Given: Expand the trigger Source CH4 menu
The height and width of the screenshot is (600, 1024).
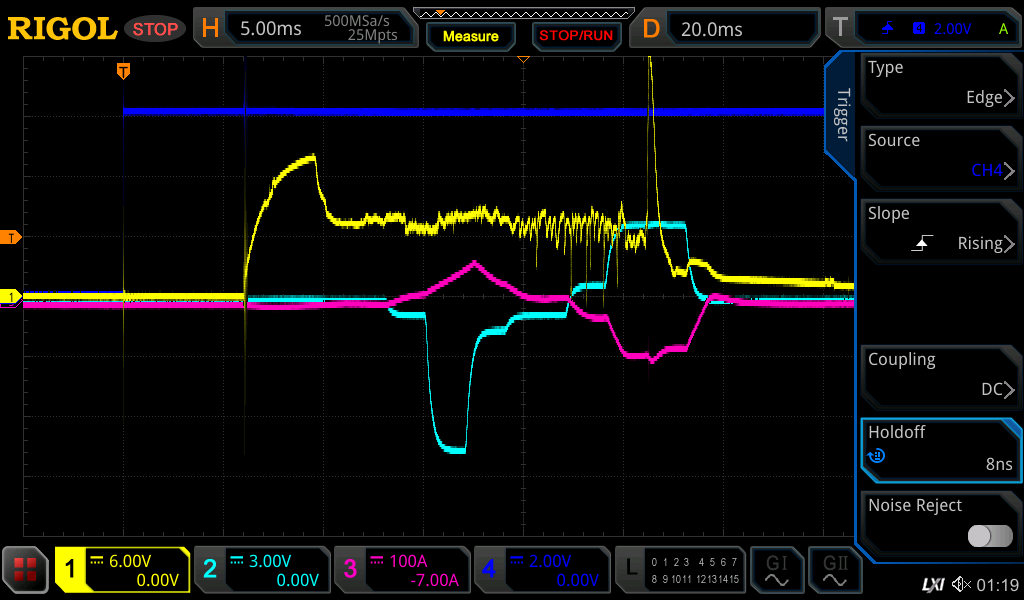Looking at the screenshot, I should [x=941, y=157].
